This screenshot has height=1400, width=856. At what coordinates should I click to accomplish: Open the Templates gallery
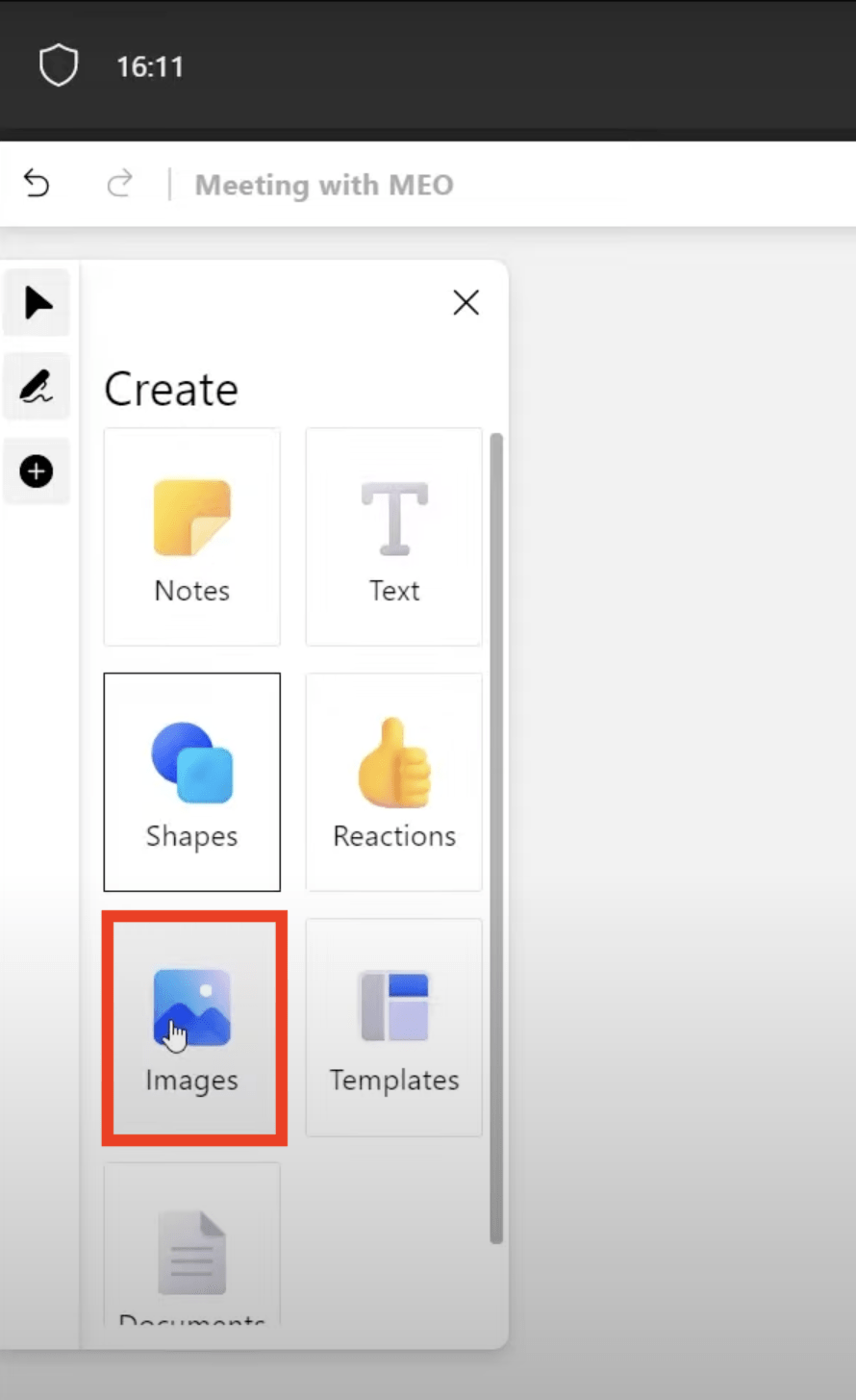click(394, 1028)
